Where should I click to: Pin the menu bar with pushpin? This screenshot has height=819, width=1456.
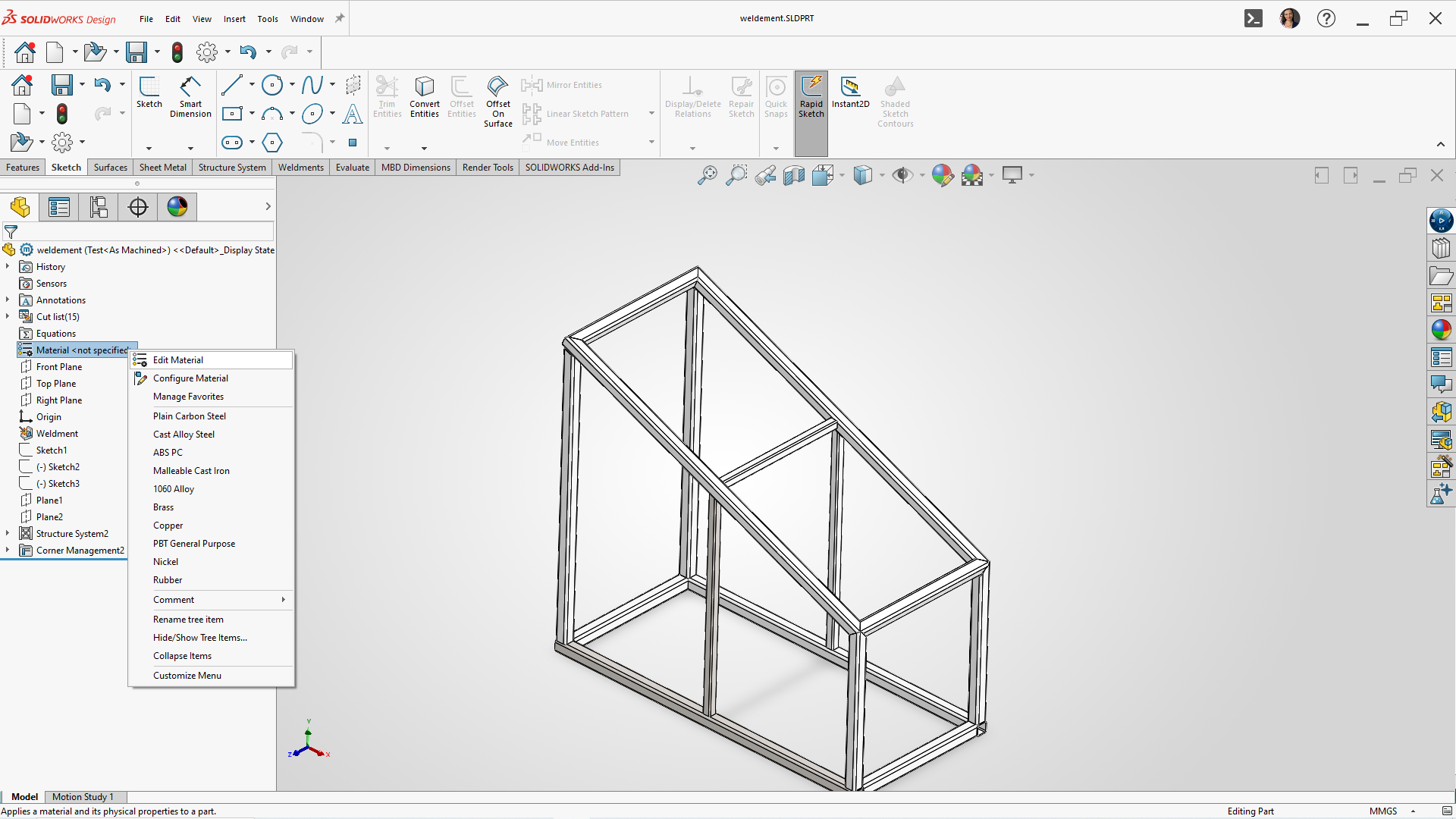tap(340, 18)
